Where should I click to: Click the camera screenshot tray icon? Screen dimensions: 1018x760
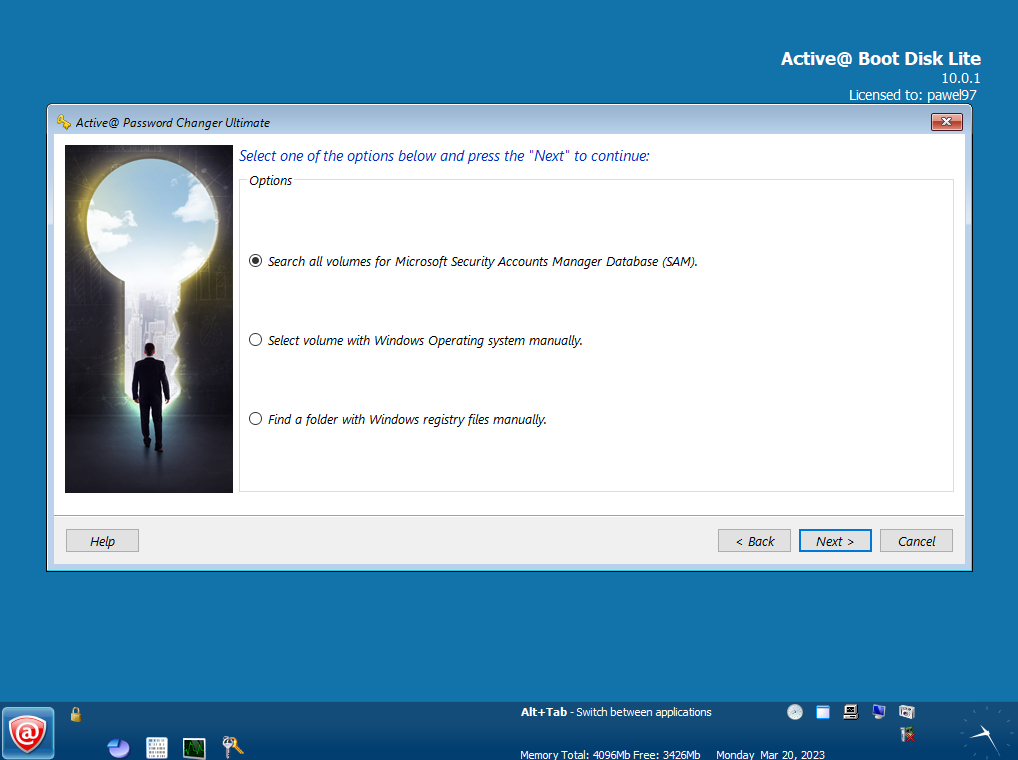pyautogui.click(x=907, y=712)
